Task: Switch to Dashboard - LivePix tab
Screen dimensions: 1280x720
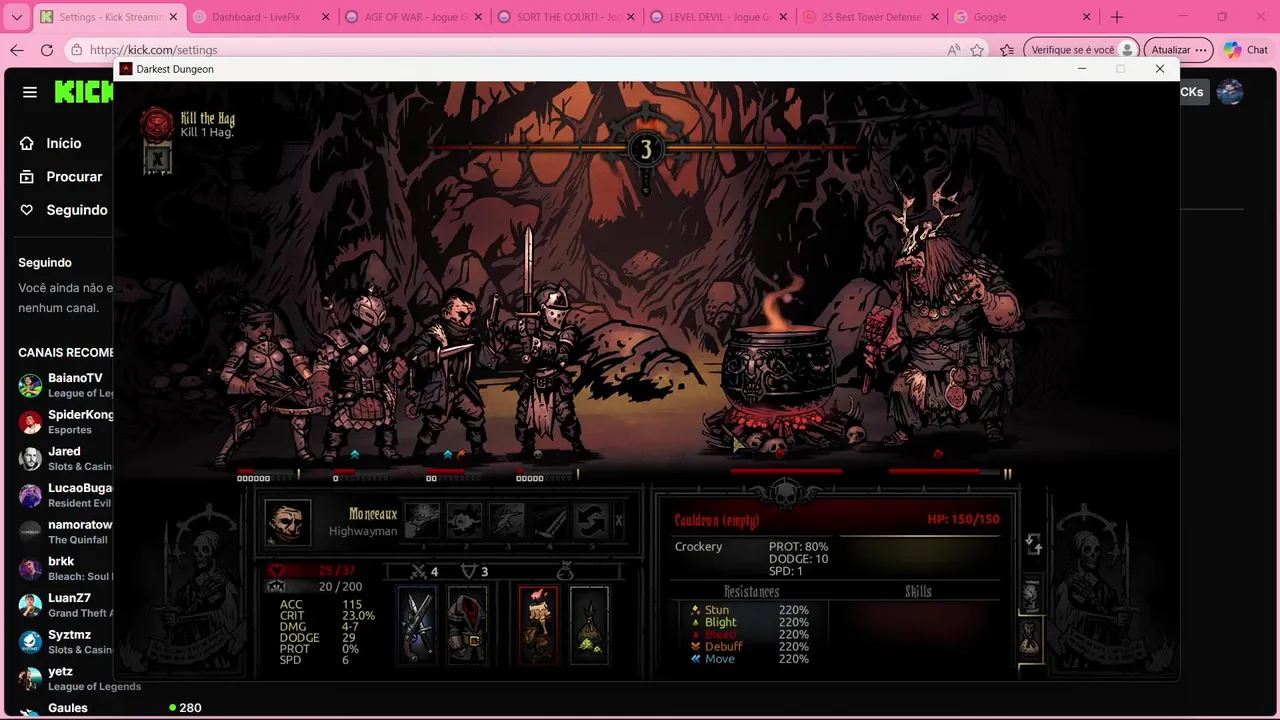Action: [x=260, y=17]
